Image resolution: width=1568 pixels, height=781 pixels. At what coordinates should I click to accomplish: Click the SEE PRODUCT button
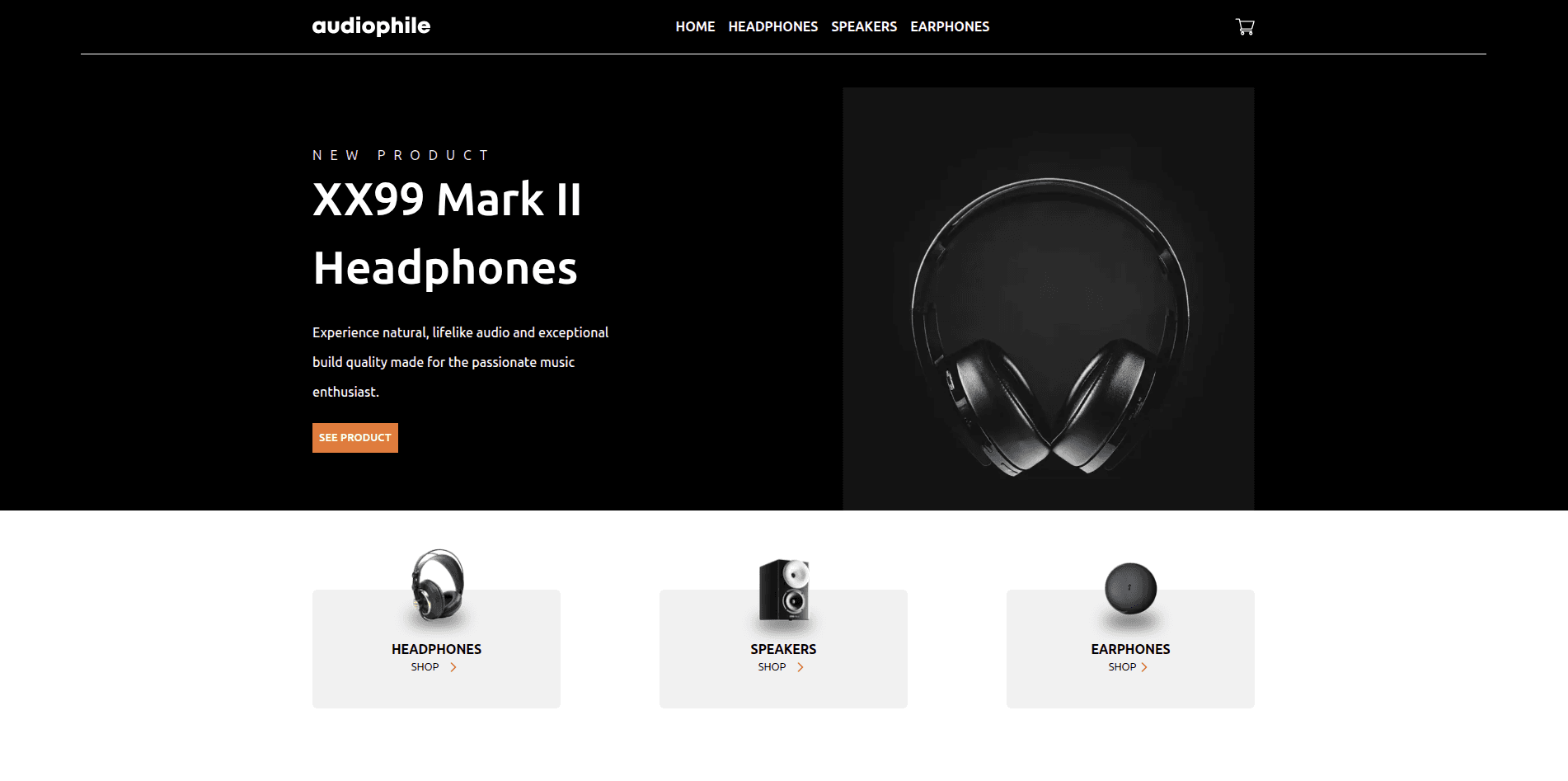point(355,438)
